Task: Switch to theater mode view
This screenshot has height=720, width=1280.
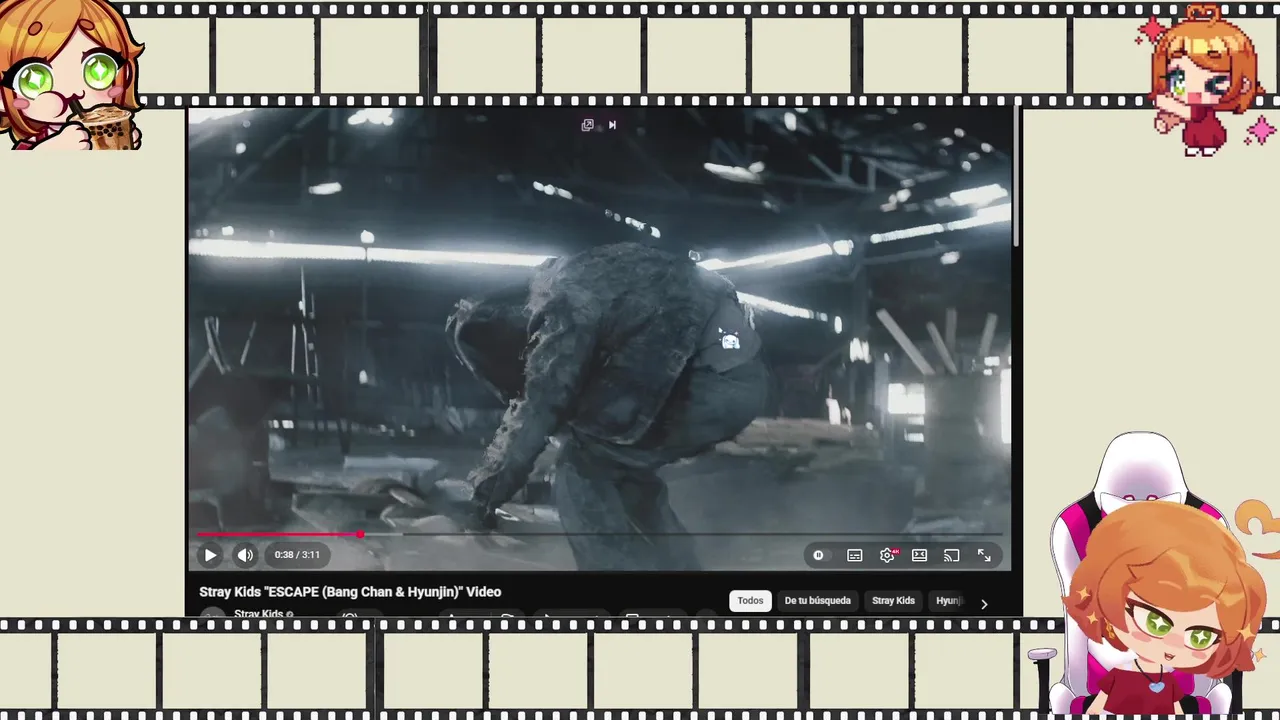Action: pos(919,555)
